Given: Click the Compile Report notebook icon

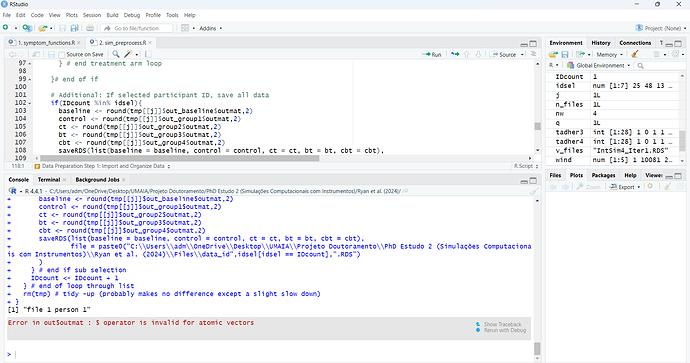Looking at the screenshot, I should [x=148, y=54].
